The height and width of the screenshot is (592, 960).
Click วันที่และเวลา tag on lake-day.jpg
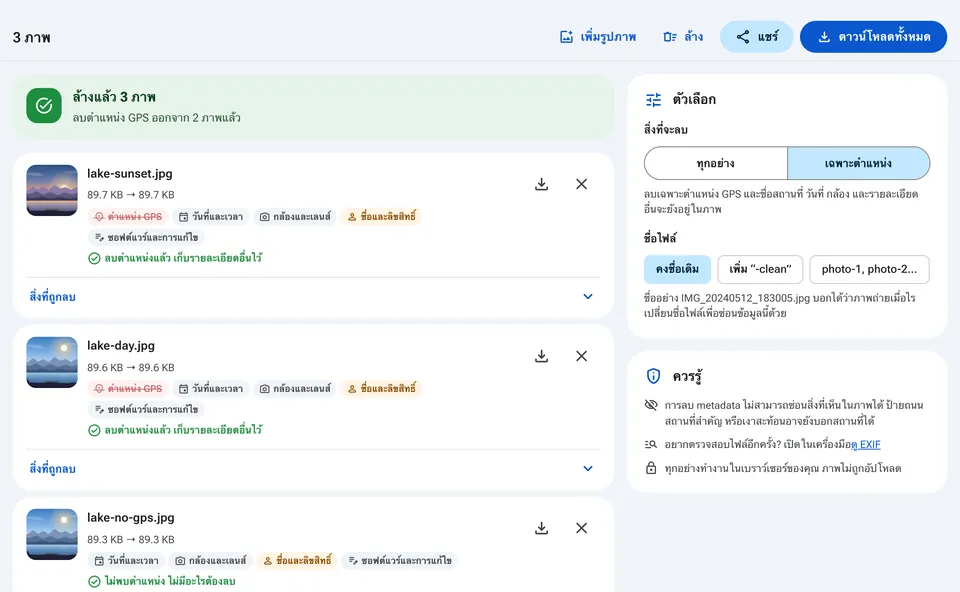click(x=211, y=389)
